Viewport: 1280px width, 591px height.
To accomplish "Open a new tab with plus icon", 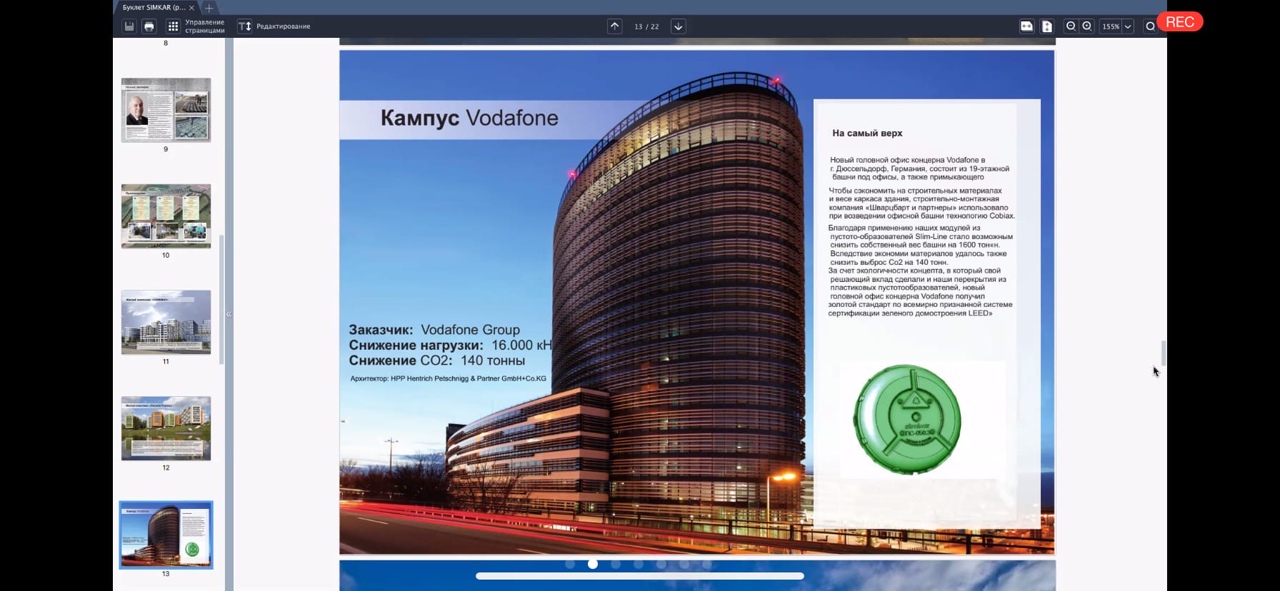I will [209, 7].
